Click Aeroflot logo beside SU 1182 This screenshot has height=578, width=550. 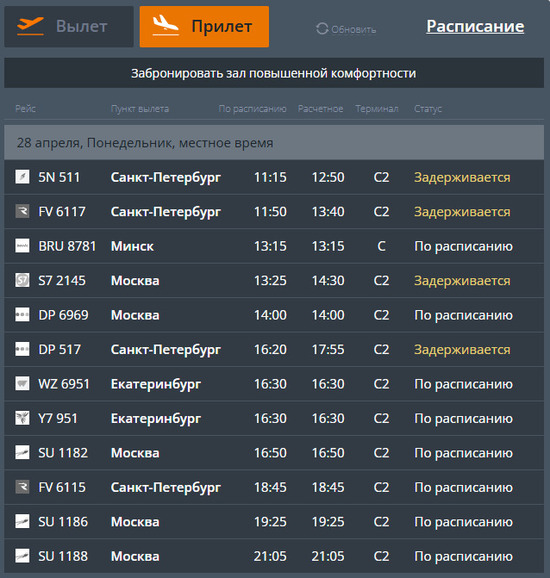[22, 453]
